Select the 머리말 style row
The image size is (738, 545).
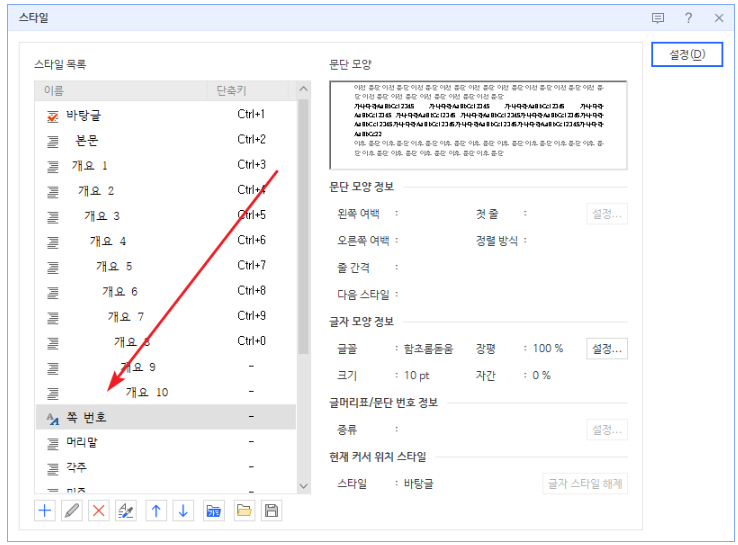[166, 442]
